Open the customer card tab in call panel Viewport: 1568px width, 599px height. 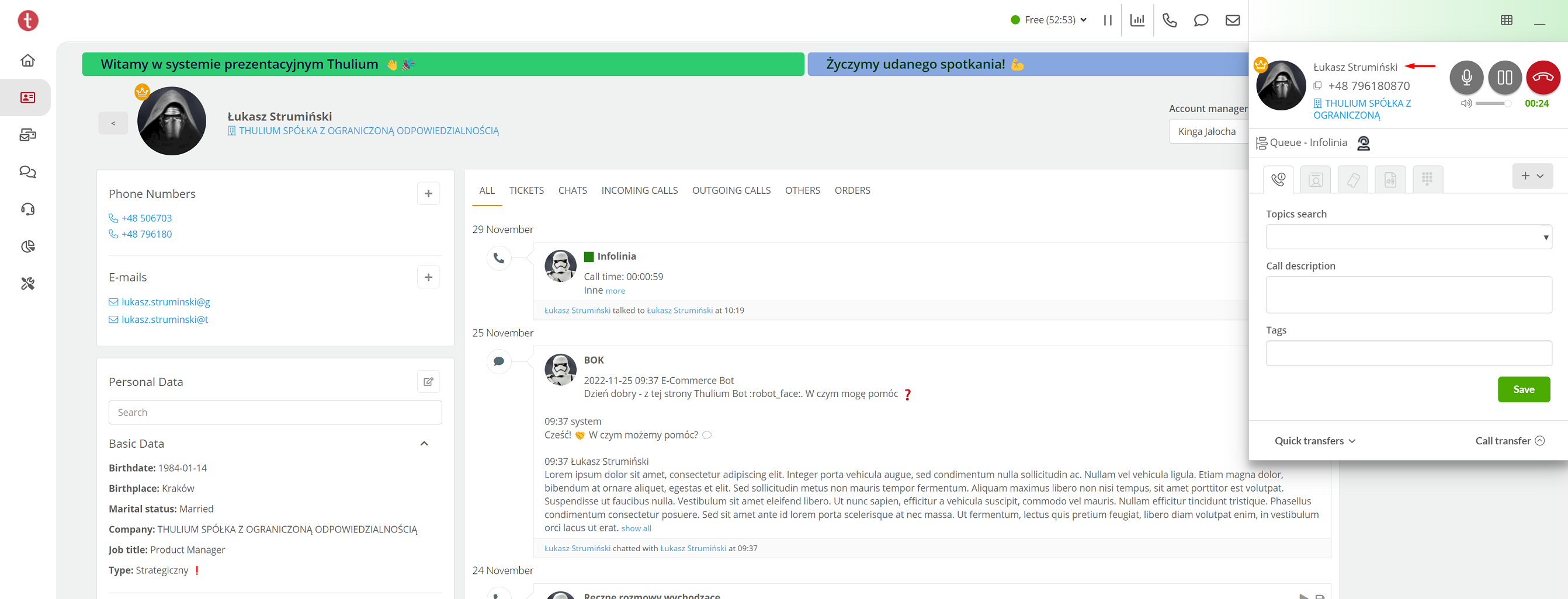pyautogui.click(x=1316, y=179)
